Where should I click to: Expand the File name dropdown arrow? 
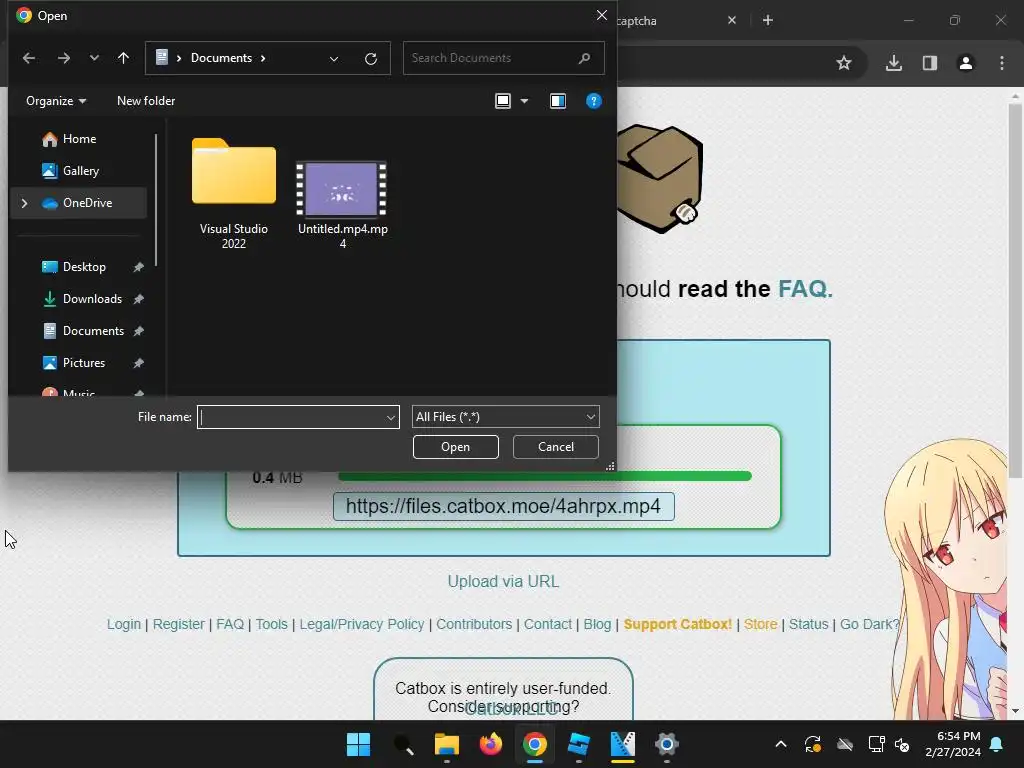(391, 417)
